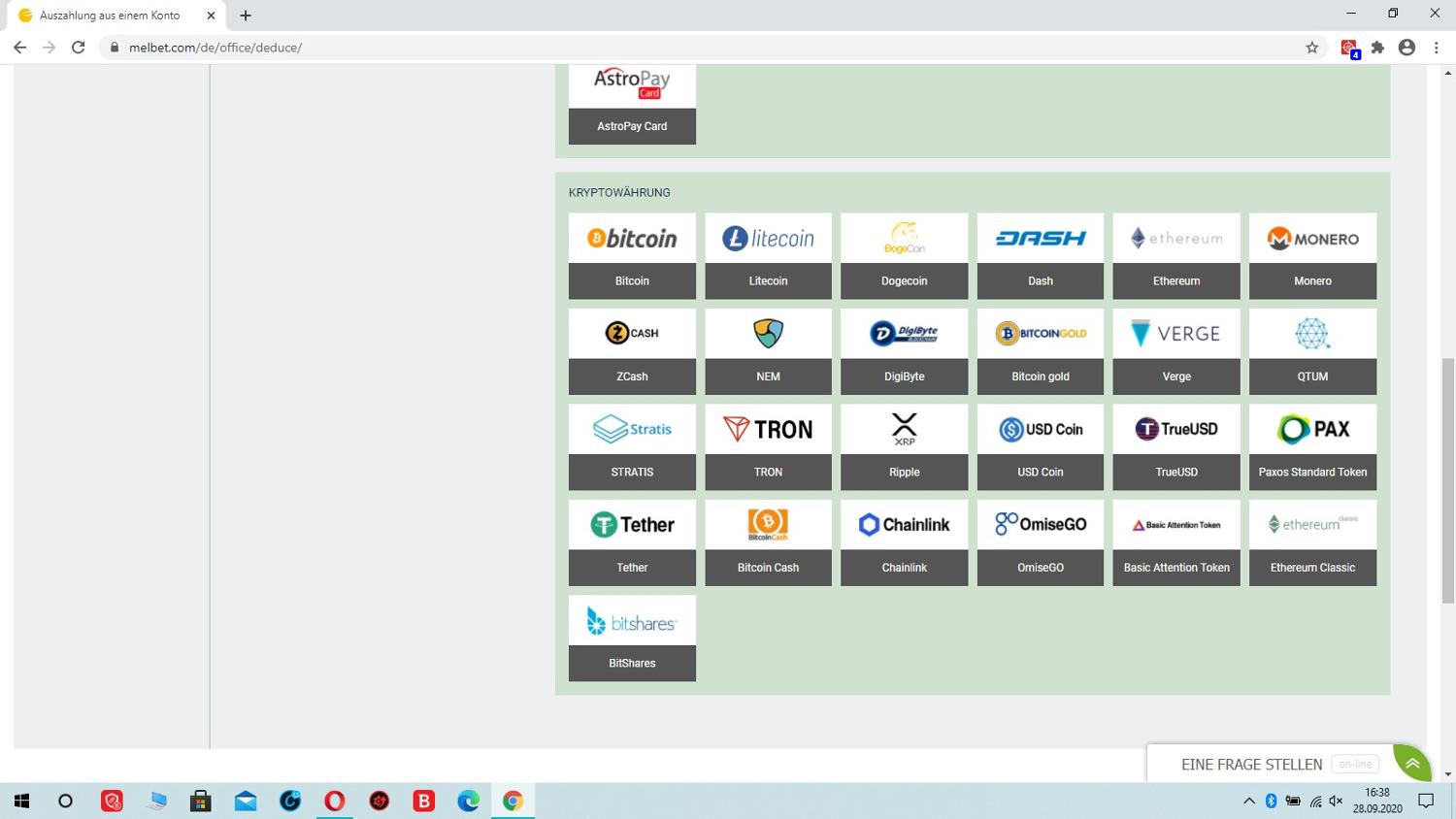Click the address bar URL field

click(x=679, y=48)
